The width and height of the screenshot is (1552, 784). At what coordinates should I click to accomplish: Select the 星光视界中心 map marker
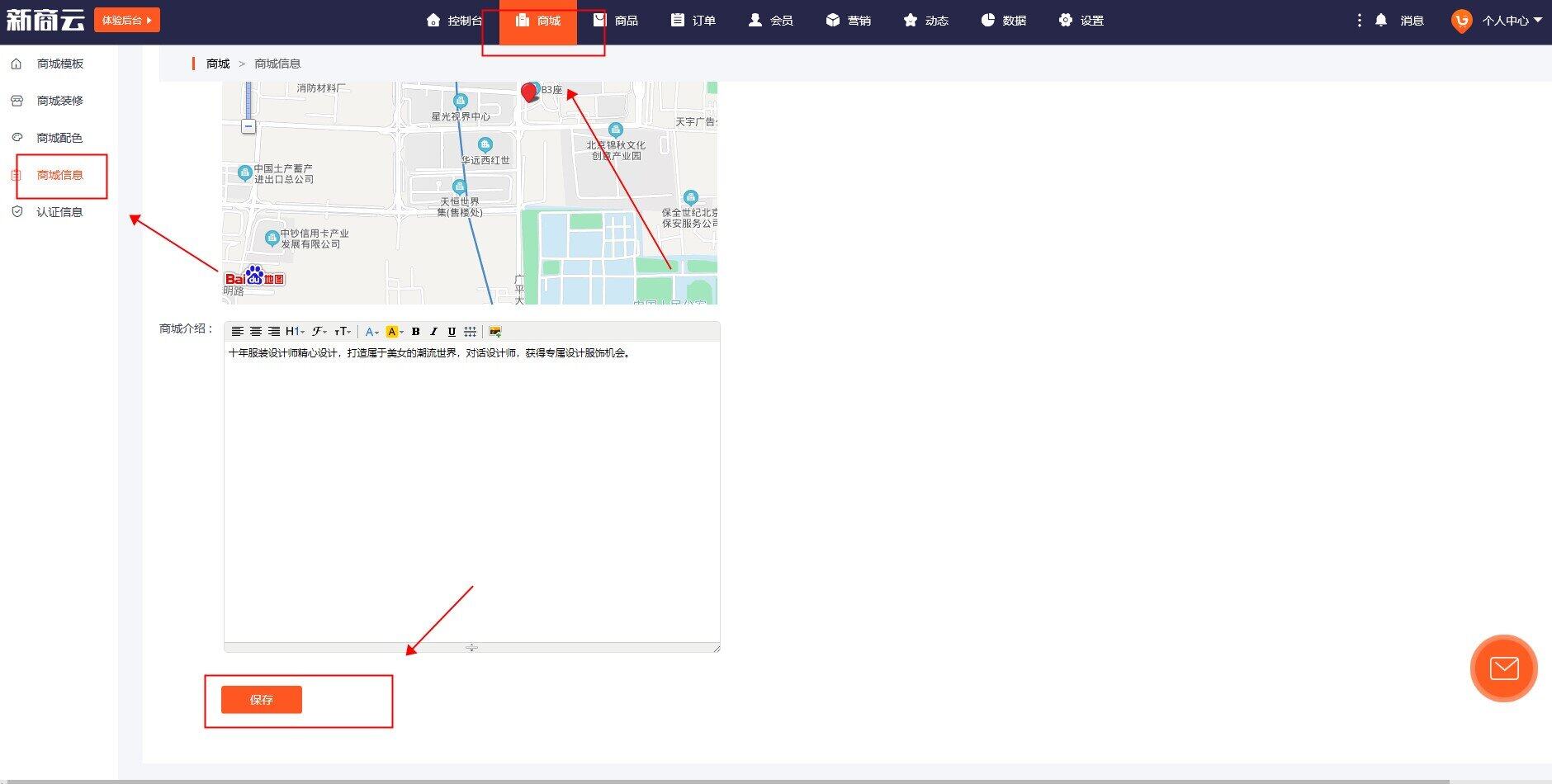click(461, 101)
